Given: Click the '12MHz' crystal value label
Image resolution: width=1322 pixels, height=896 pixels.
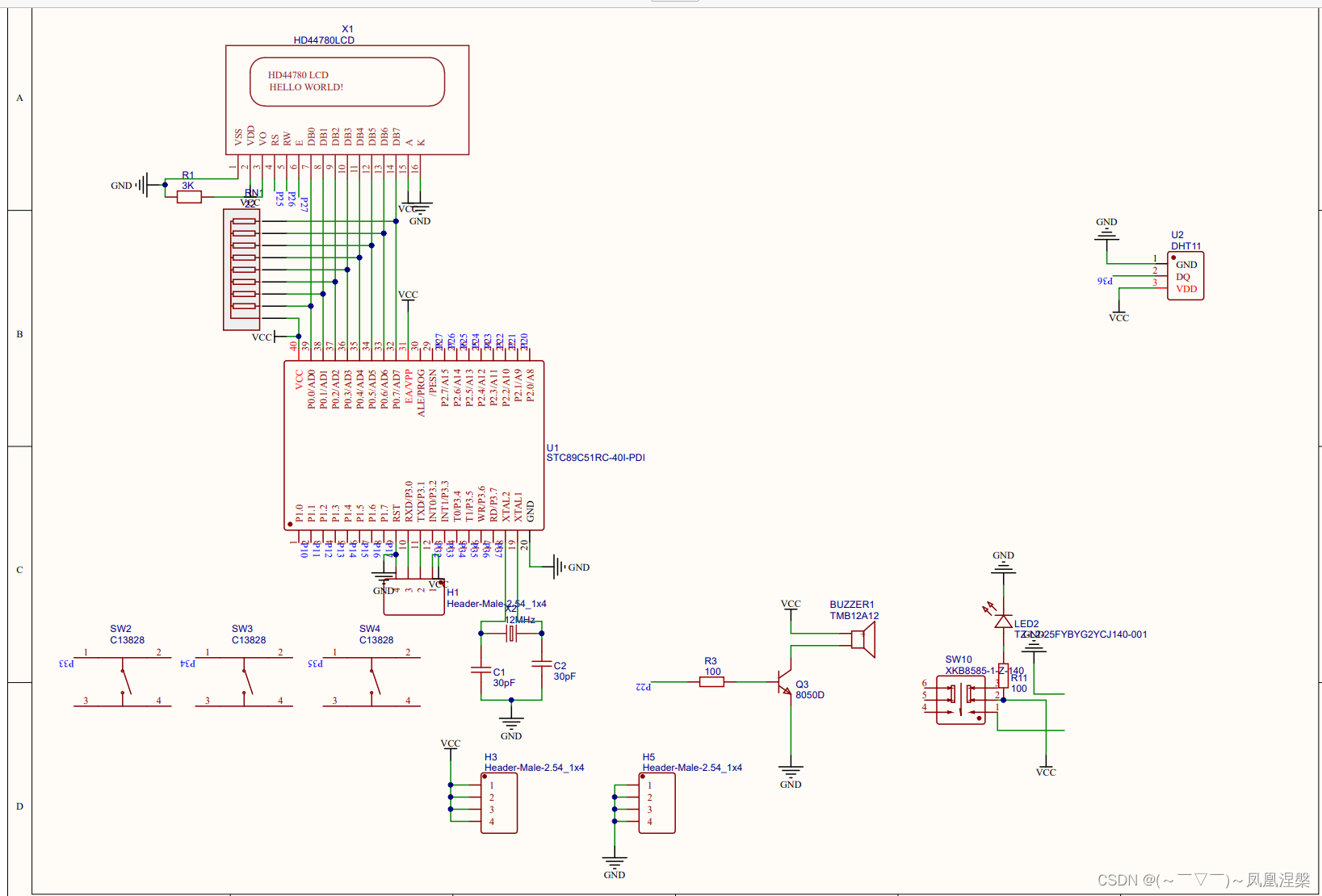Looking at the screenshot, I should pyautogui.click(x=520, y=620).
